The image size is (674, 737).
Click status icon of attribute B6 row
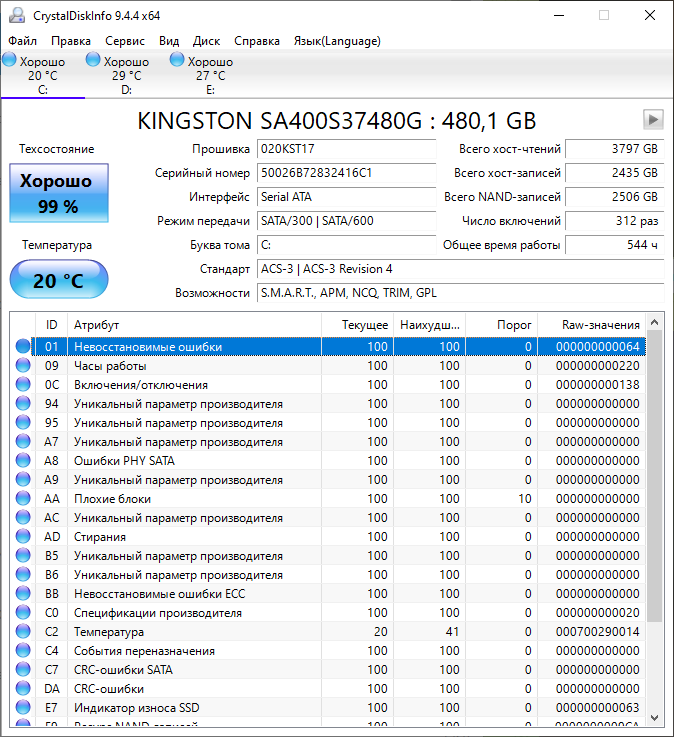click(x=23, y=574)
